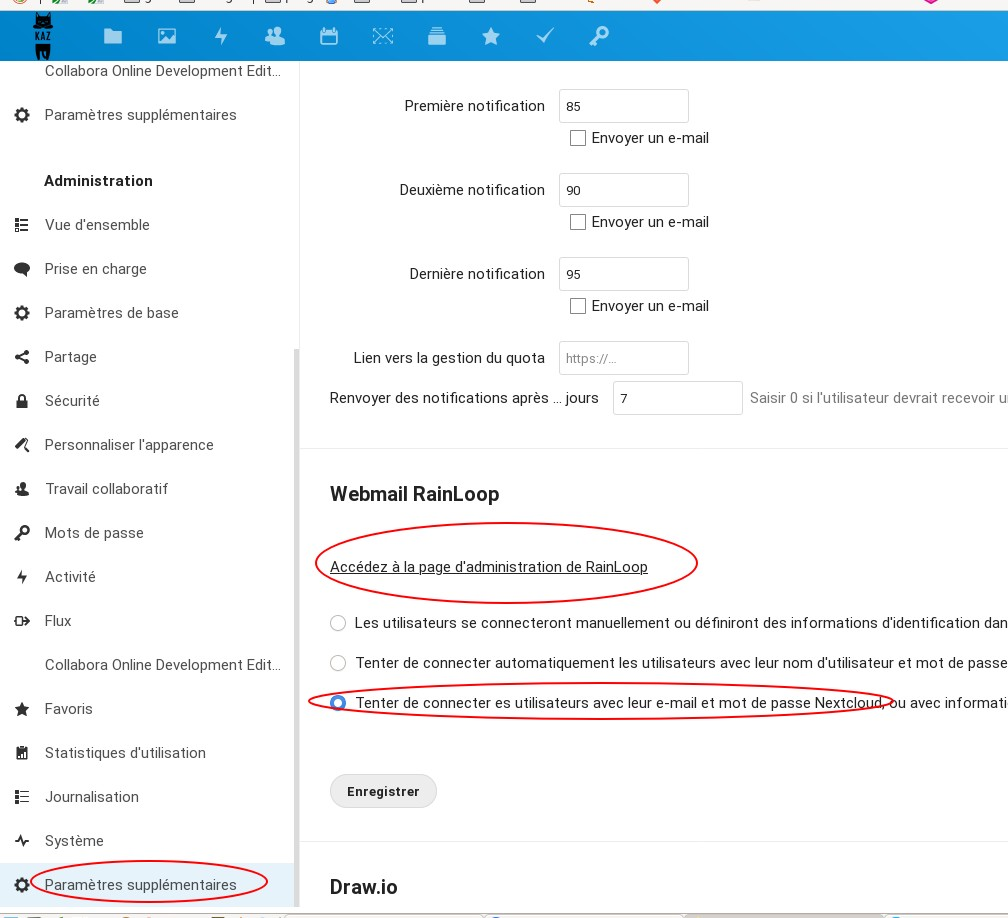Check Envoyer un e-mail under Dernière notification
Image resolution: width=1008 pixels, height=918 pixels.
pos(578,306)
